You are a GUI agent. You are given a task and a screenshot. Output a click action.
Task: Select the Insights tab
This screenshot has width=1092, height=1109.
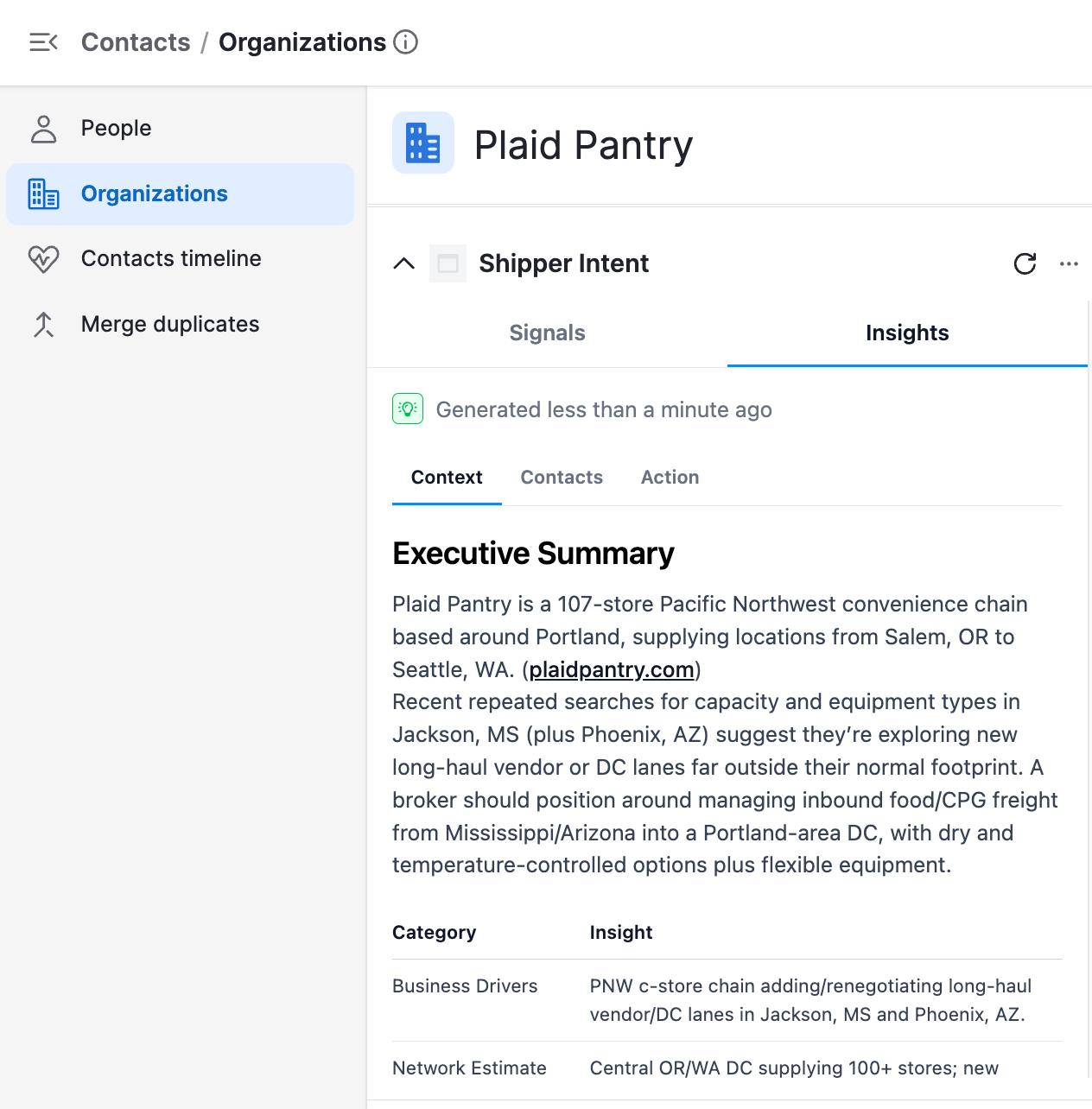[x=907, y=333]
